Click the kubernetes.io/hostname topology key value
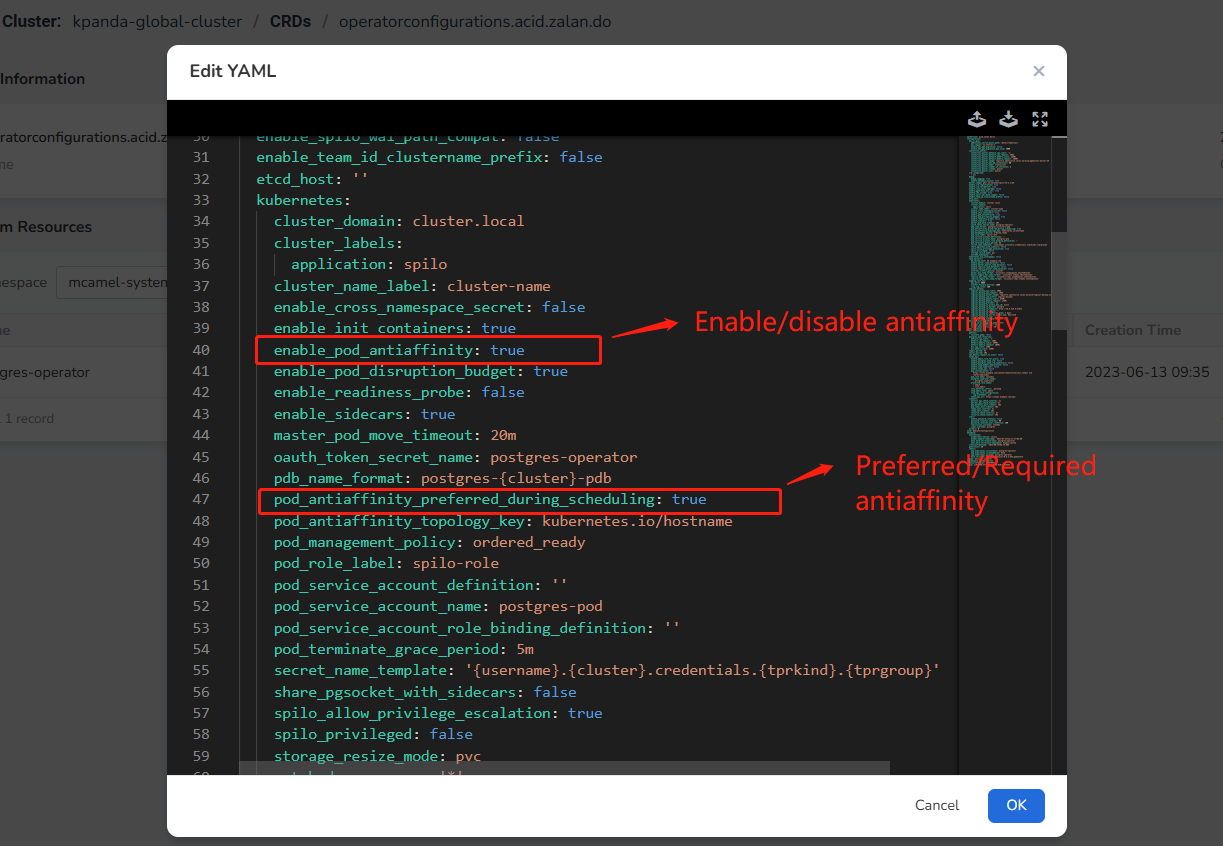Screen dimensions: 1223x846 tap(637, 521)
